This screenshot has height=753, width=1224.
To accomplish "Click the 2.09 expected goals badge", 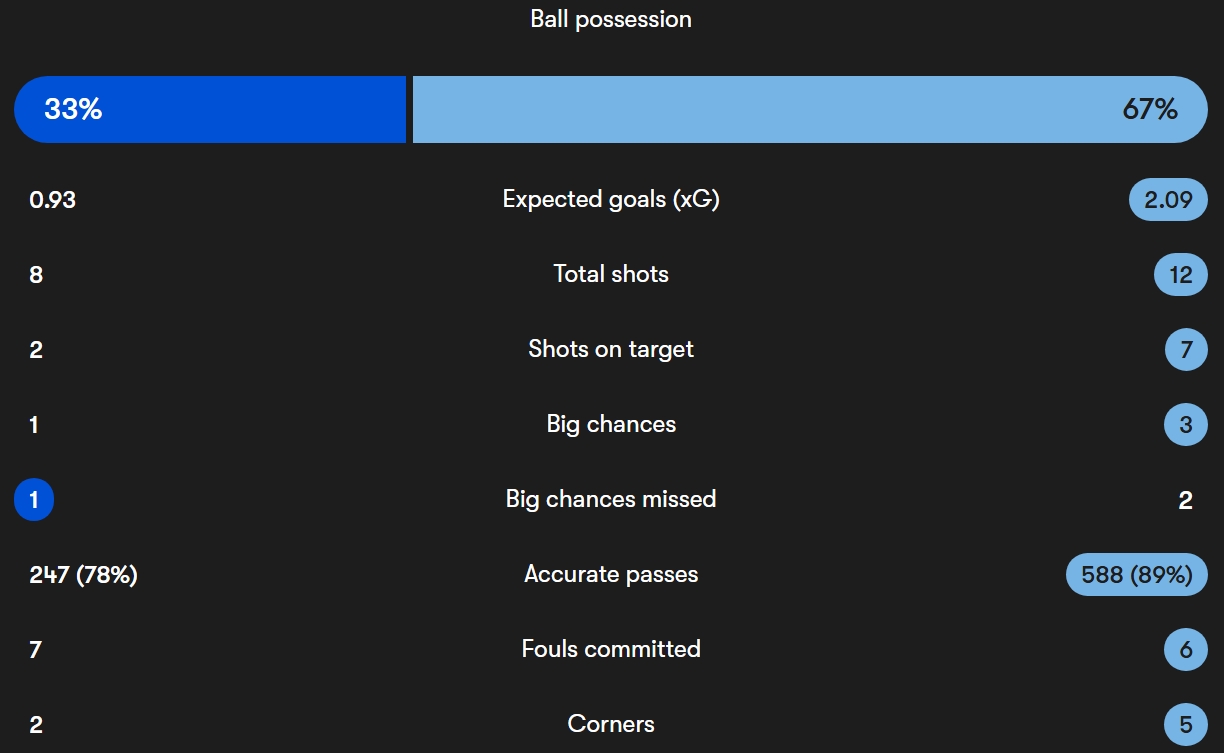I will 1168,200.
